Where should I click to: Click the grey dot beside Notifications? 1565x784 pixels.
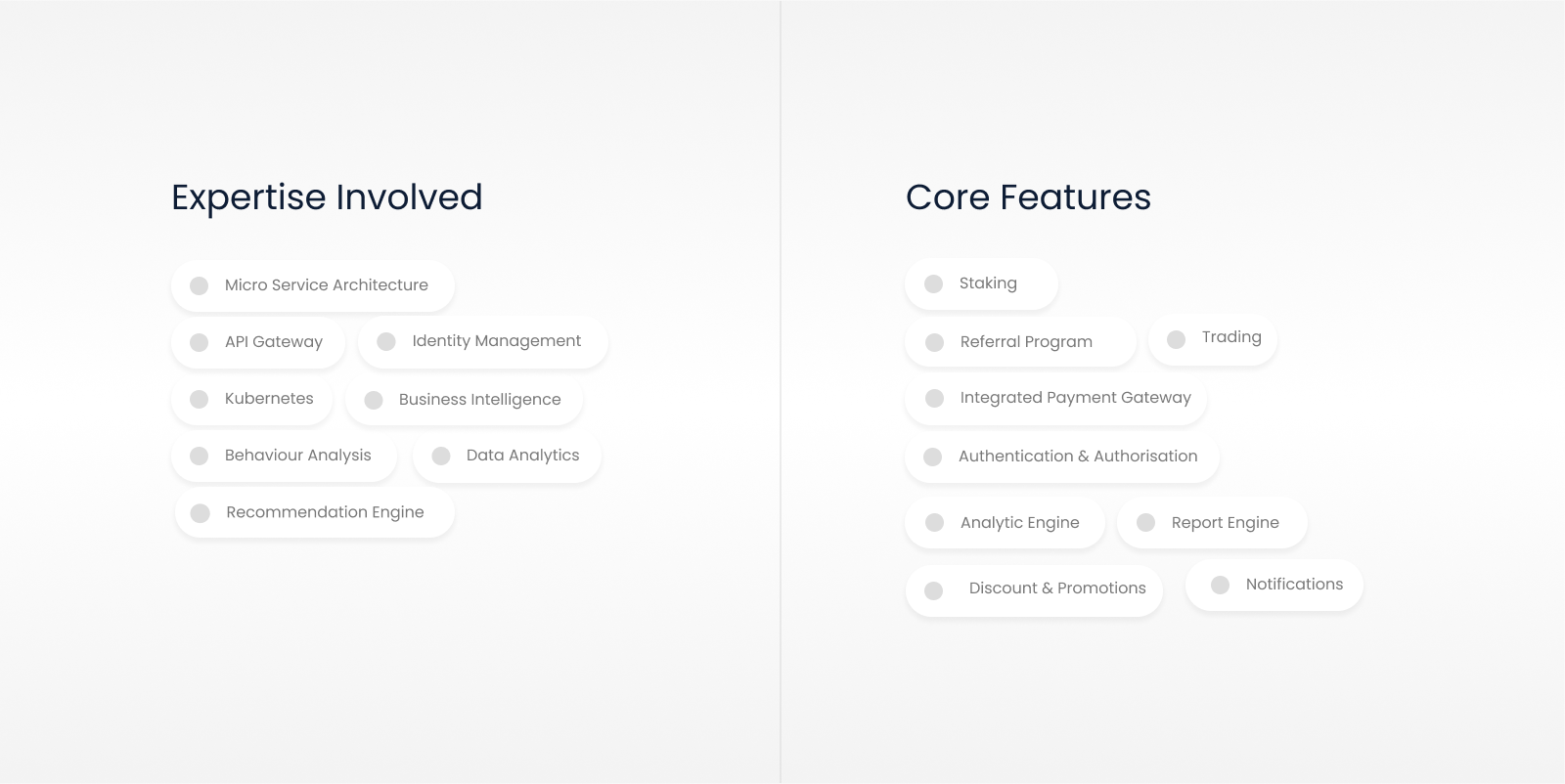(x=1220, y=585)
